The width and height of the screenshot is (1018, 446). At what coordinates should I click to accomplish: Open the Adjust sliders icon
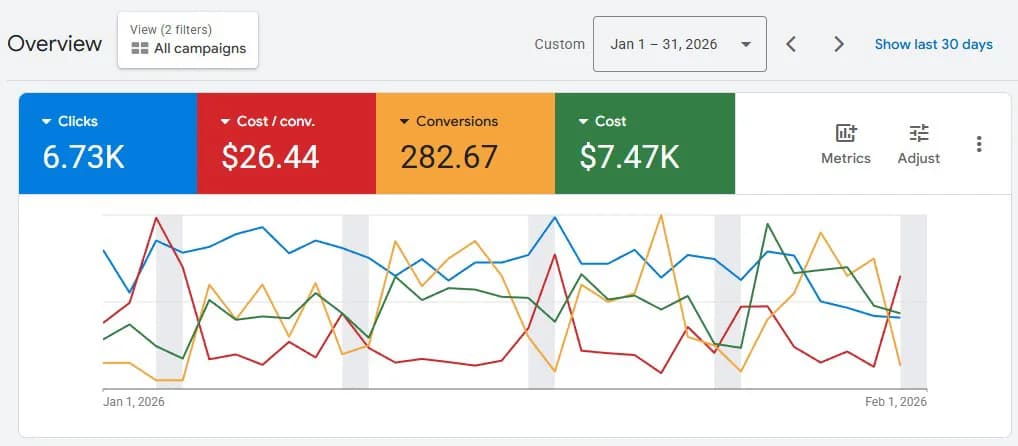coord(919,133)
